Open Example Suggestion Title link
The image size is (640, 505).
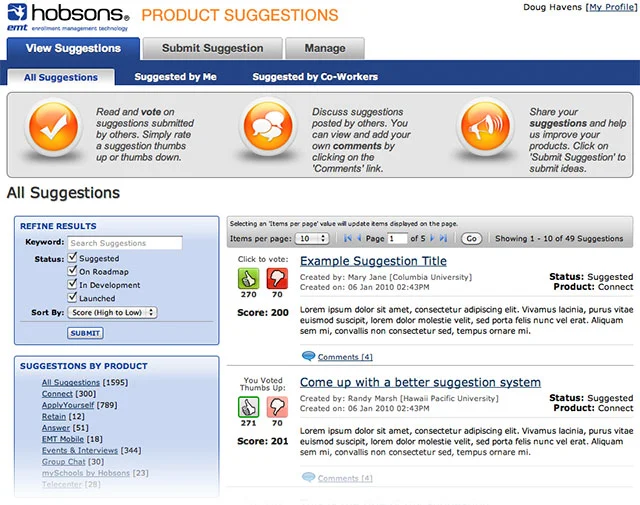[373, 261]
